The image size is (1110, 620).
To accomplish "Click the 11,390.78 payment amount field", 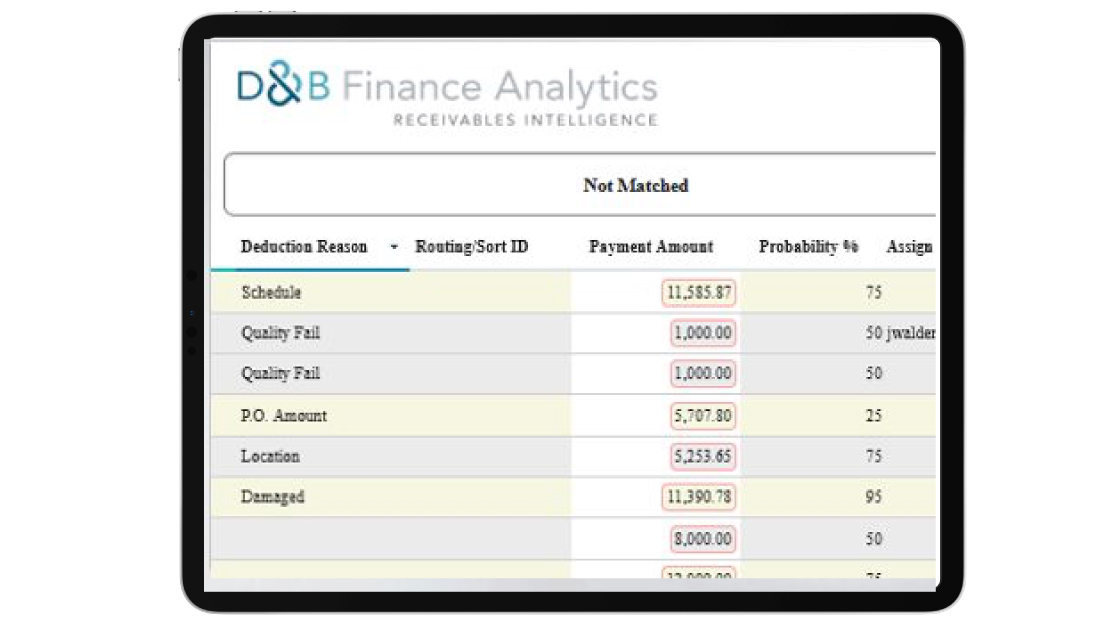I will (698, 497).
